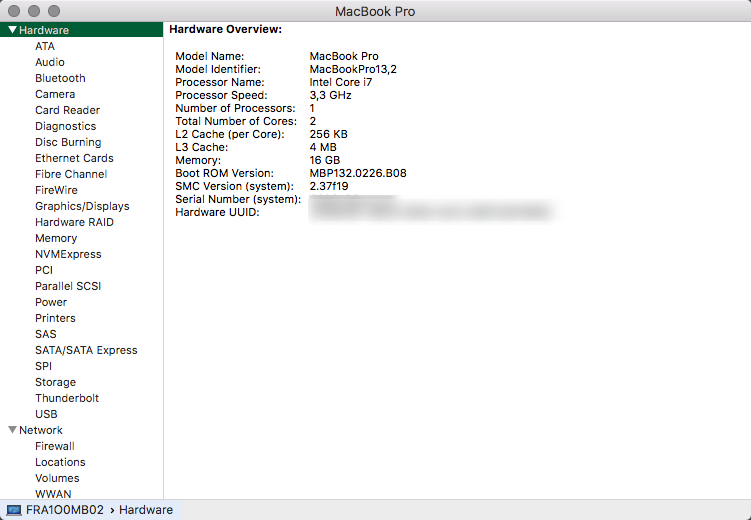Select Camera in the sidebar
Viewport: 751px width, 520px height.
pyautogui.click(x=55, y=94)
